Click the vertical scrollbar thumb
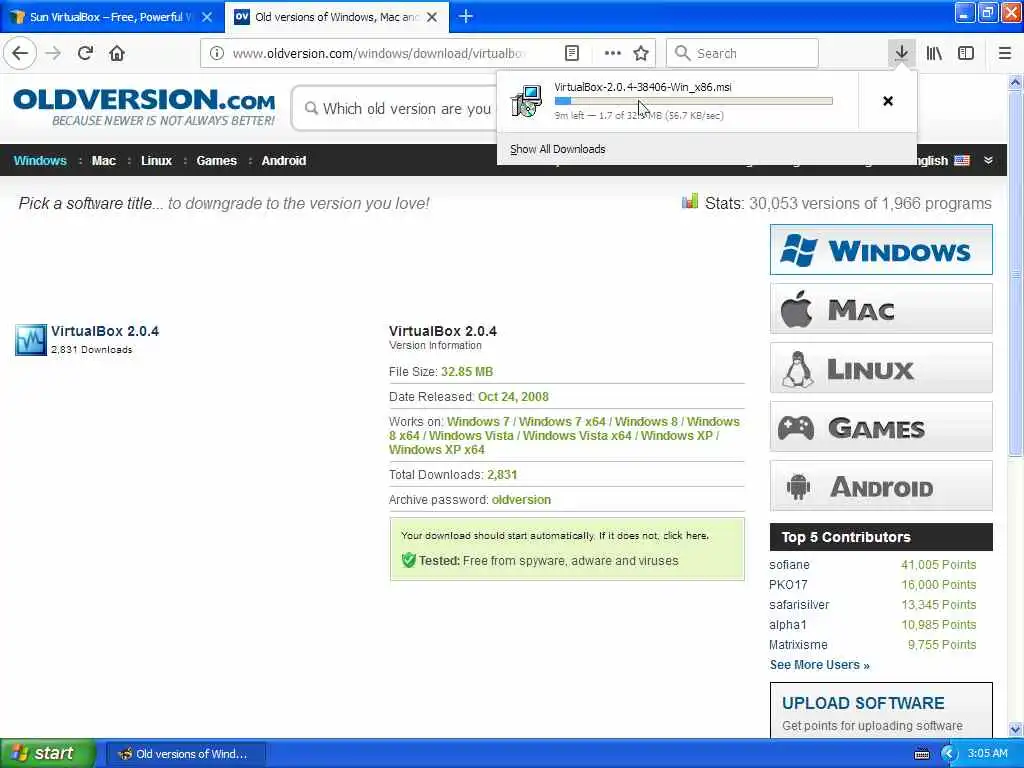1024x768 pixels. coord(1015,274)
